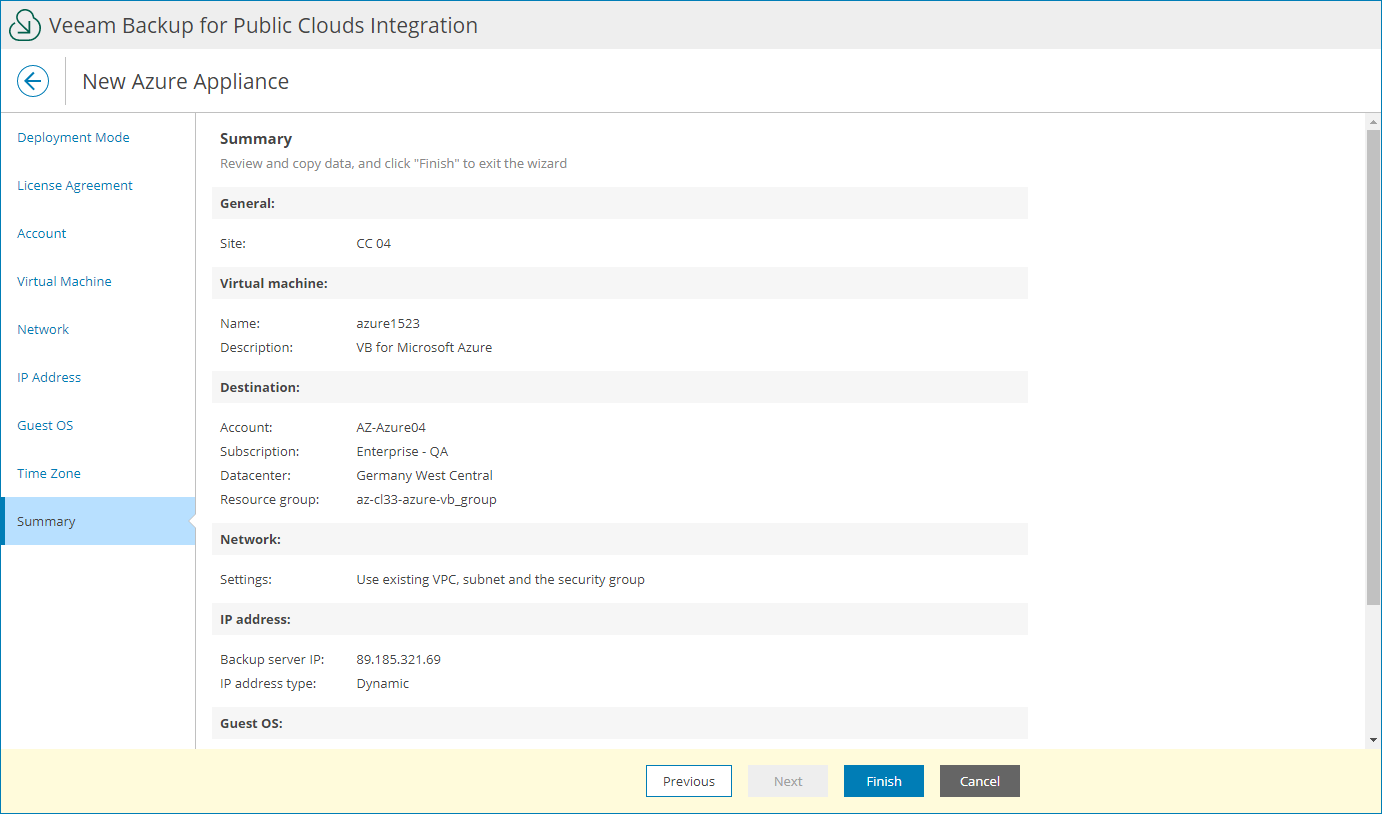Image resolution: width=1382 pixels, height=814 pixels.
Task: Go to the Time Zone step
Action: [x=49, y=474]
